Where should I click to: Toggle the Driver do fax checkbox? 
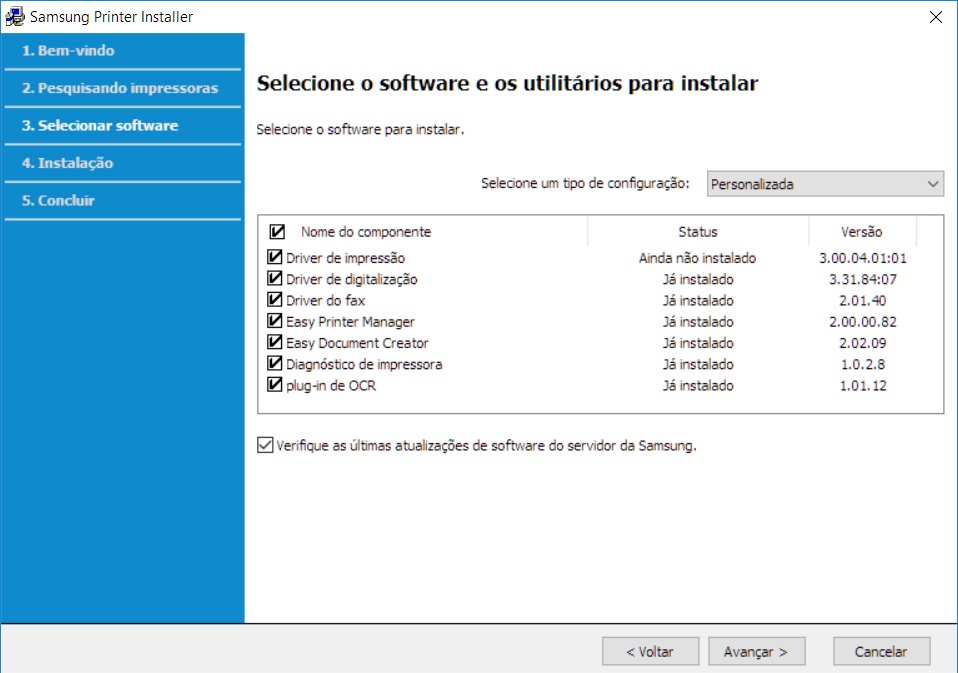275,300
